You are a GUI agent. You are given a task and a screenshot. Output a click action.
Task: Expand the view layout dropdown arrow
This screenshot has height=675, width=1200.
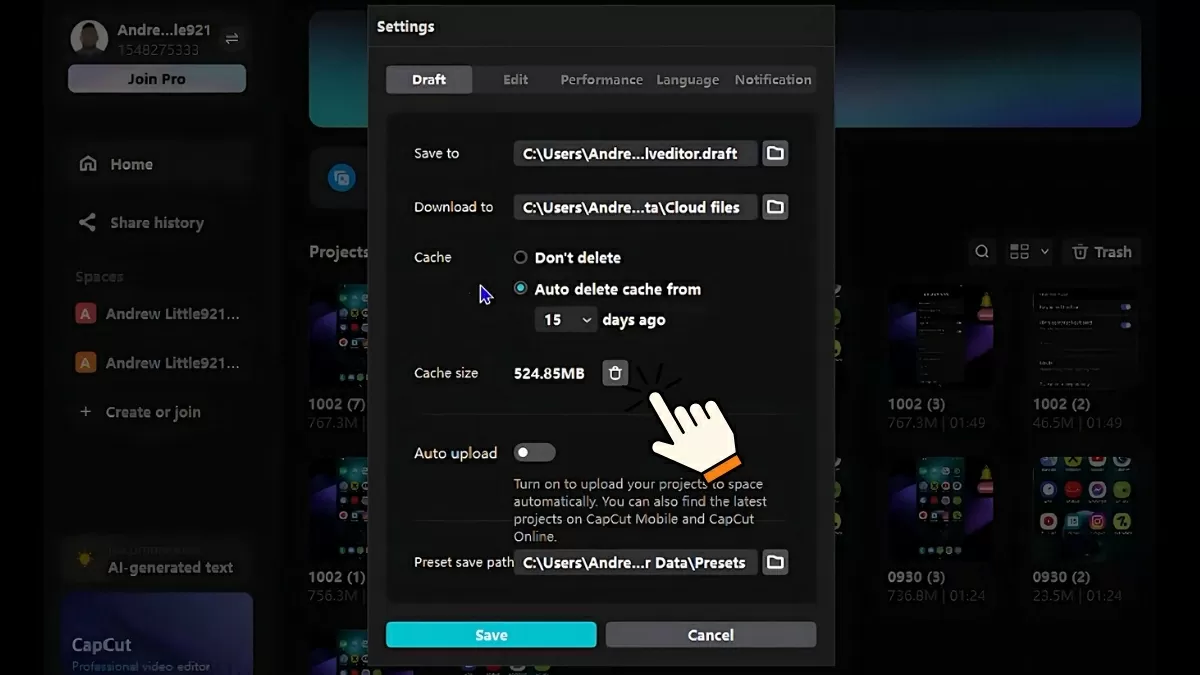coord(1045,252)
